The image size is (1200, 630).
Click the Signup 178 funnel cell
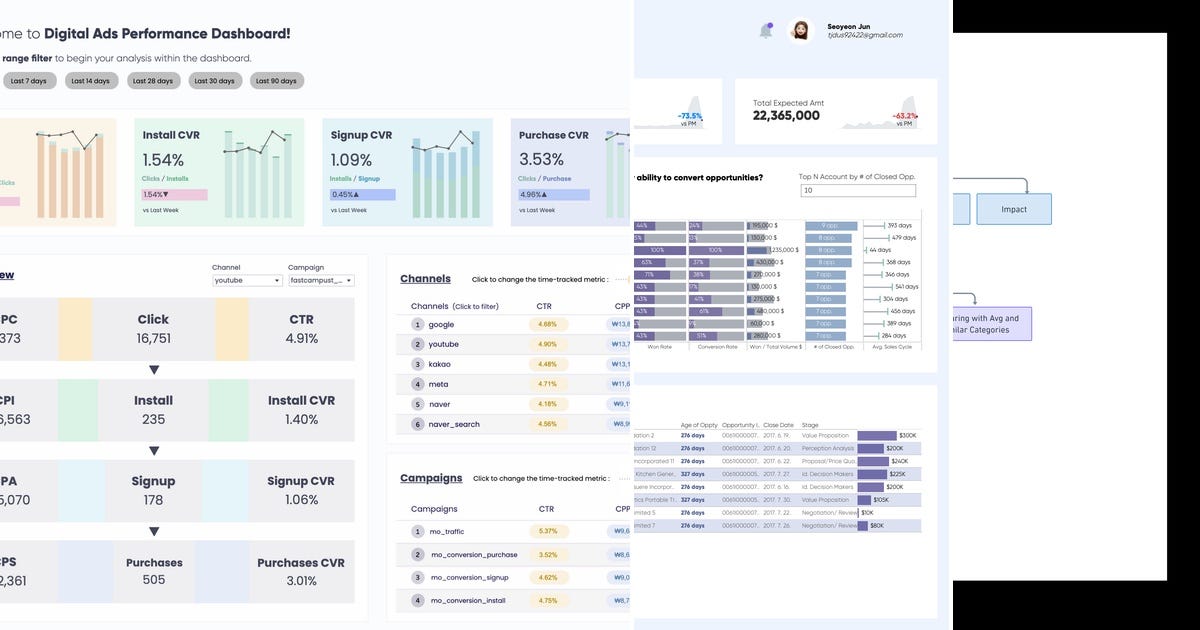coord(153,491)
